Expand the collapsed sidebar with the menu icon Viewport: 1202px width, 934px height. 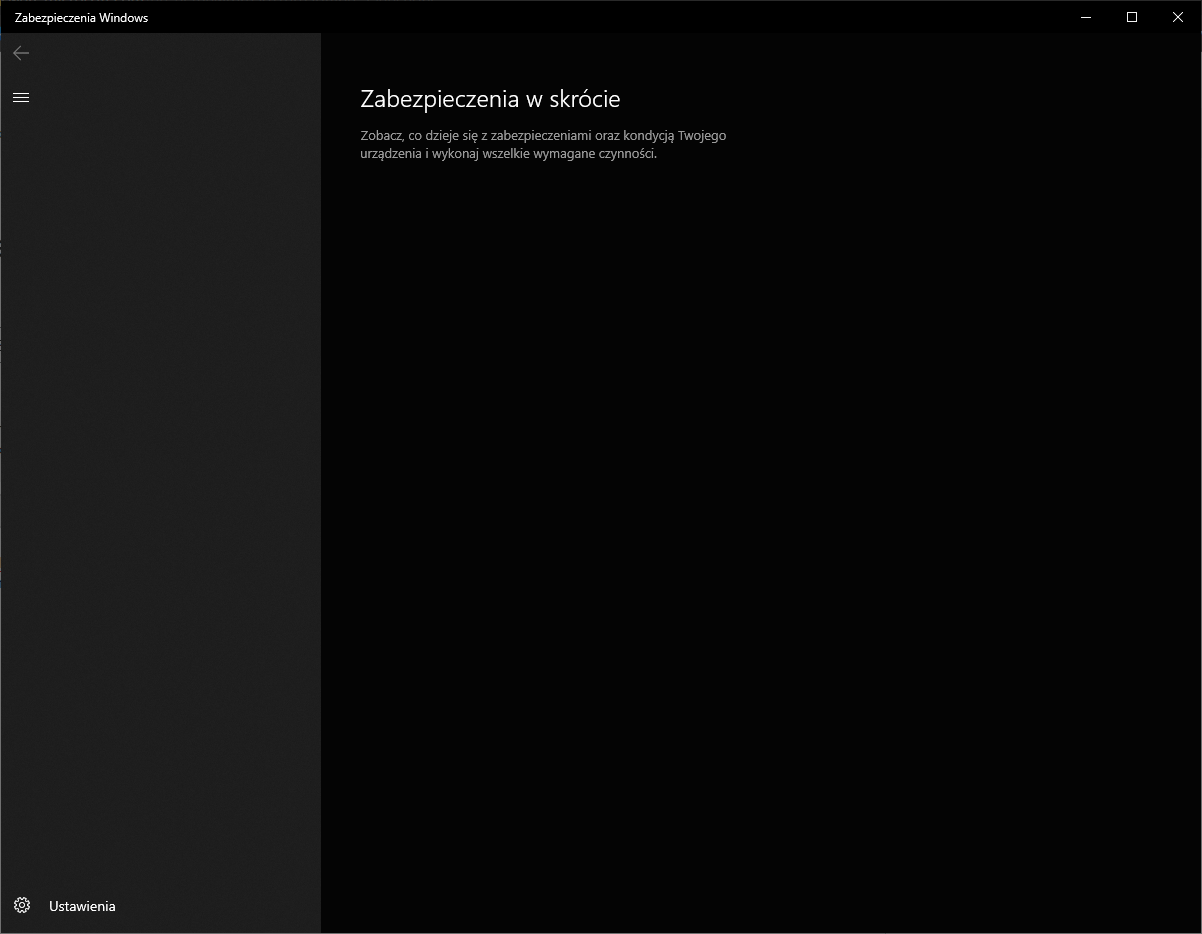pyautogui.click(x=20, y=97)
